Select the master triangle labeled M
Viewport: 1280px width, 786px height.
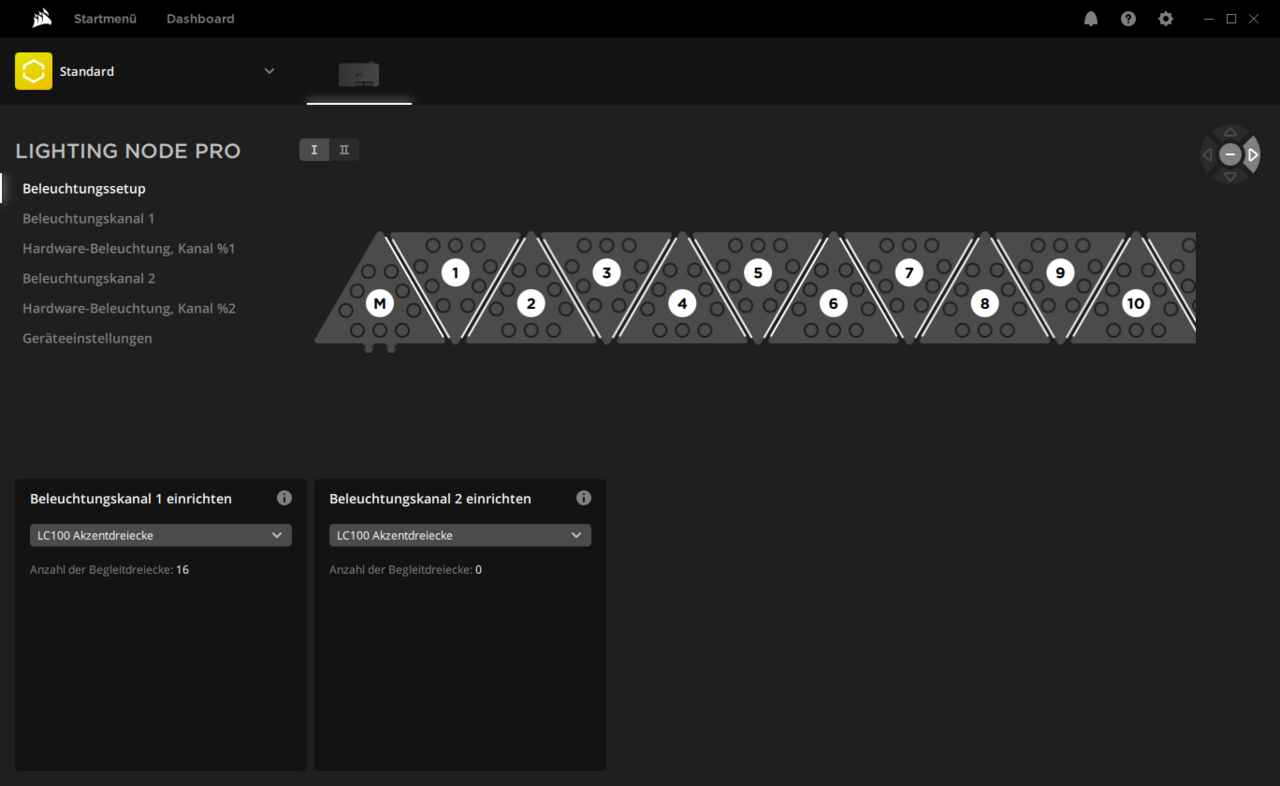380,303
